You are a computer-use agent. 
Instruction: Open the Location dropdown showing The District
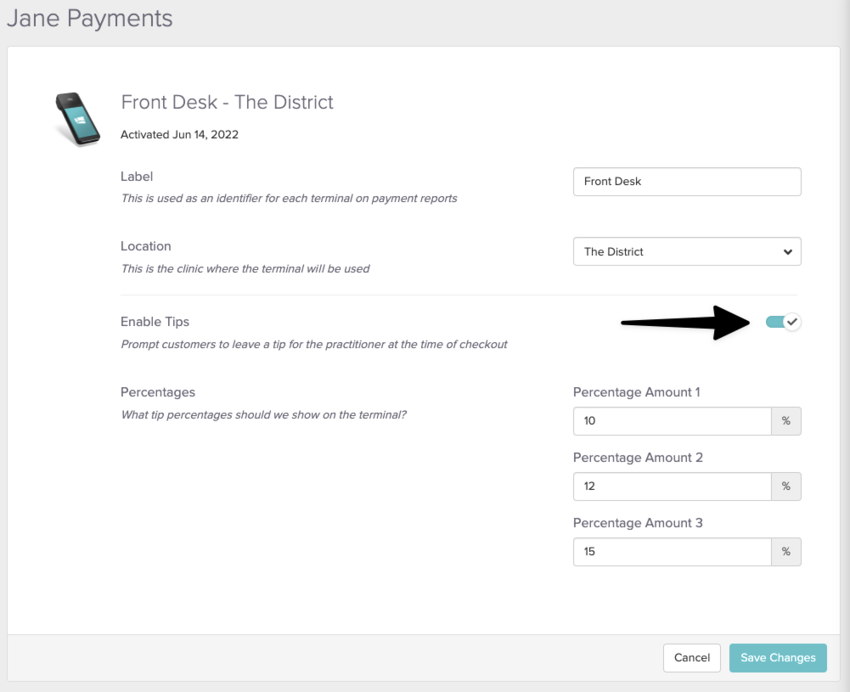(x=687, y=252)
